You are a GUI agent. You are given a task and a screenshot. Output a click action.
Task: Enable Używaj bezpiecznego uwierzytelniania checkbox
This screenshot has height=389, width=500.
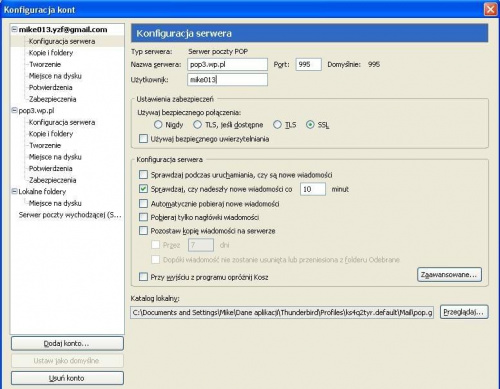coord(143,139)
